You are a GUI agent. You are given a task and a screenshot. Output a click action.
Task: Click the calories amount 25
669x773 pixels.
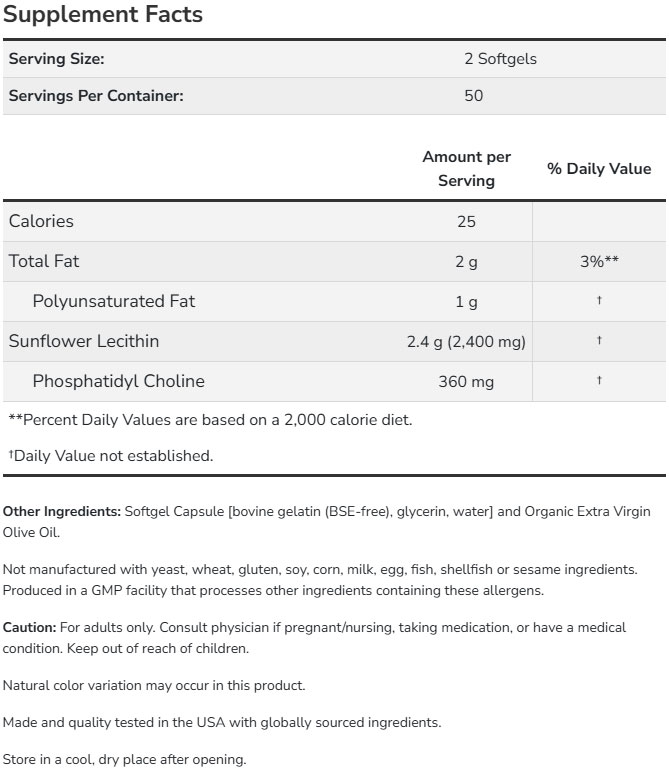point(466,221)
